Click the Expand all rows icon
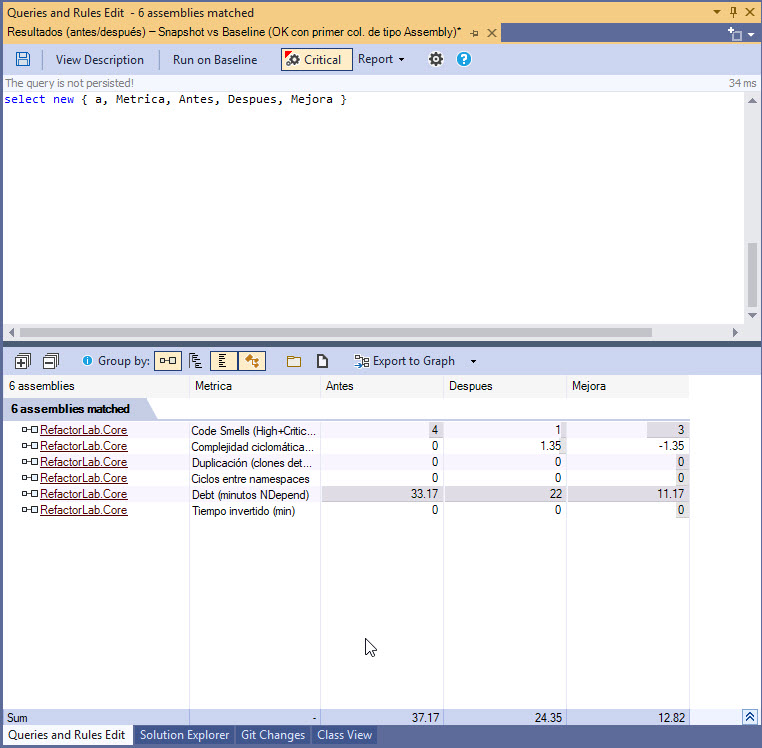The image size is (762, 748). pyautogui.click(x=23, y=361)
